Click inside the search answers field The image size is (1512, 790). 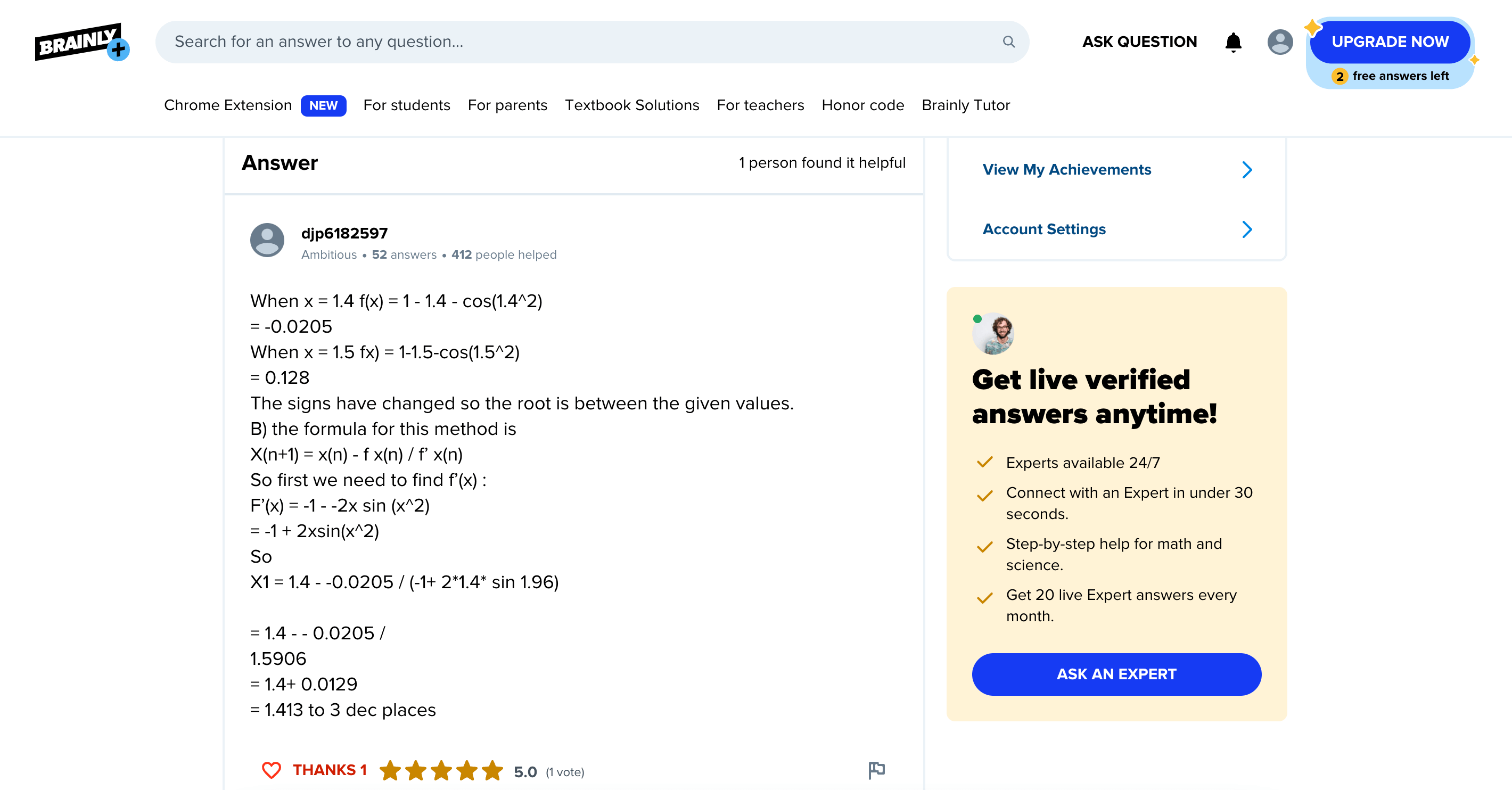coord(528,42)
